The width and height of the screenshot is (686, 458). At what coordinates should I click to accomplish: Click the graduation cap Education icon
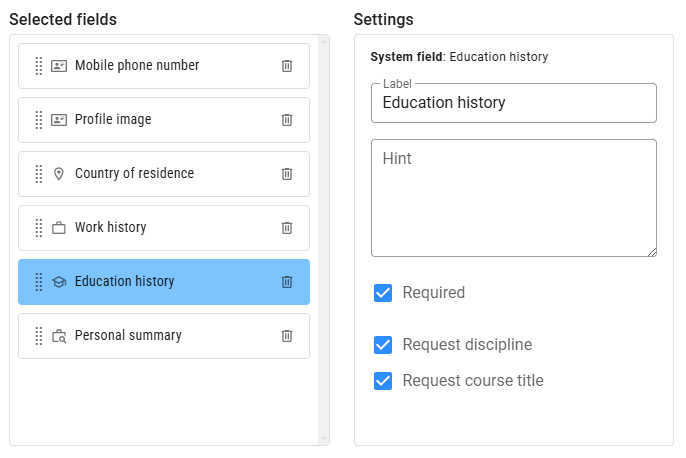pos(59,282)
